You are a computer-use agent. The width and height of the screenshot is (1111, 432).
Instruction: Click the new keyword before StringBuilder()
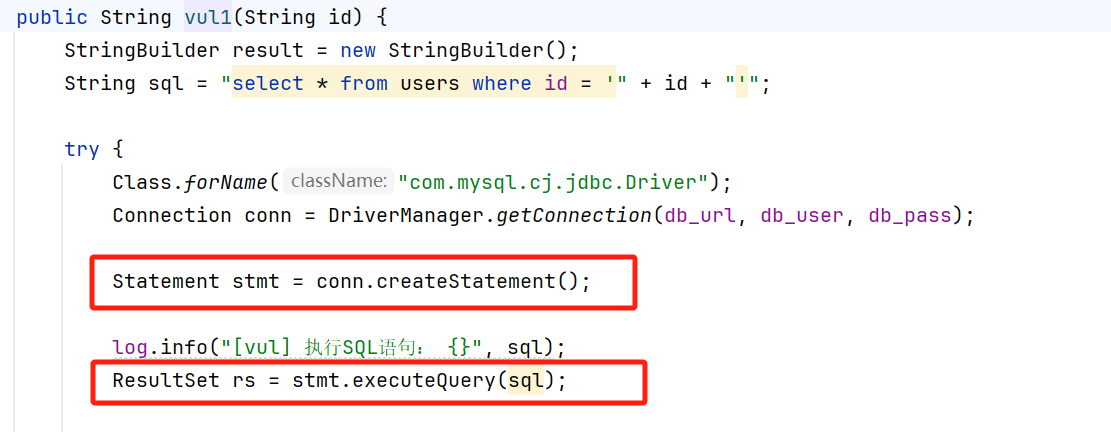click(x=358, y=50)
